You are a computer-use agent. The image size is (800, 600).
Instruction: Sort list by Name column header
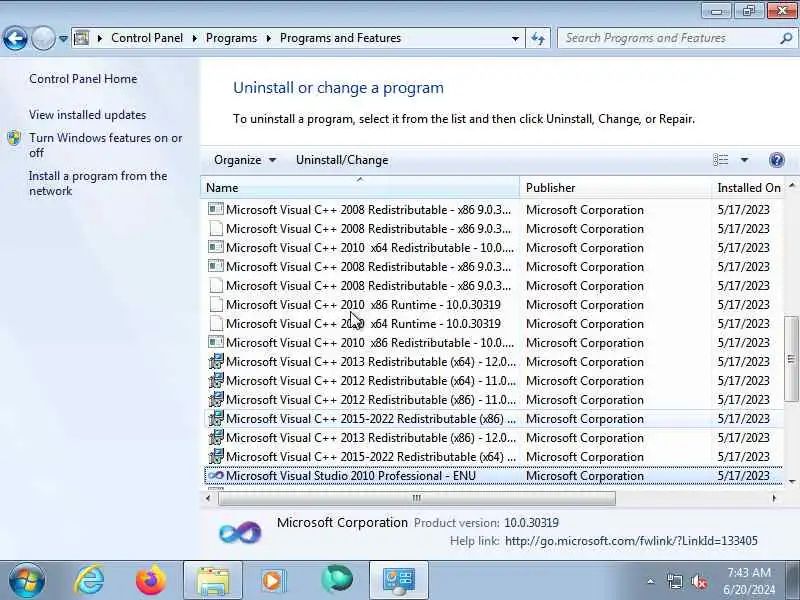(360, 188)
